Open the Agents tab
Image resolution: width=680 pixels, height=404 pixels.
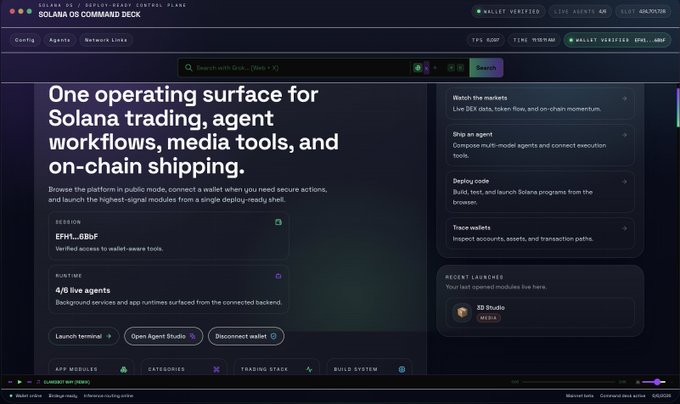60,40
